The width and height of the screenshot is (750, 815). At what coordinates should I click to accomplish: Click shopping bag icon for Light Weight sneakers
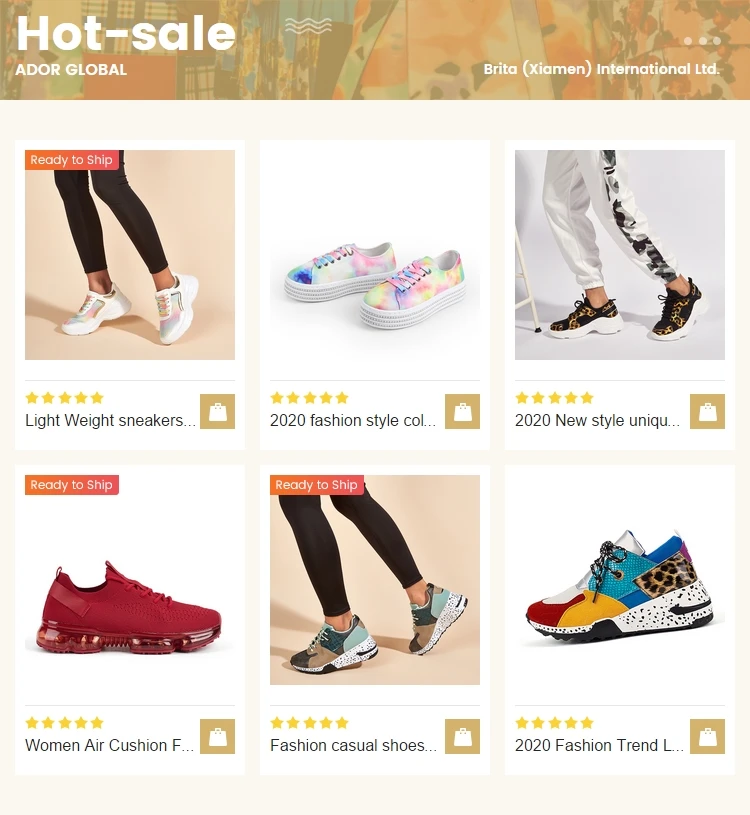[217, 412]
